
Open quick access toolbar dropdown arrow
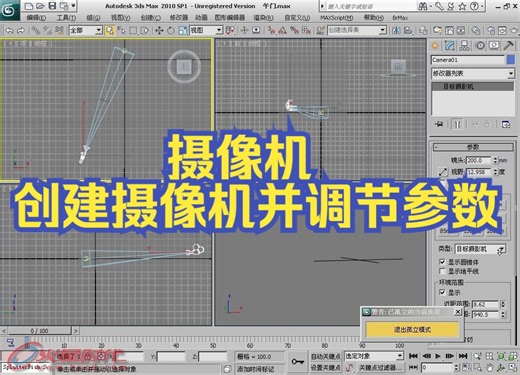(73, 6)
